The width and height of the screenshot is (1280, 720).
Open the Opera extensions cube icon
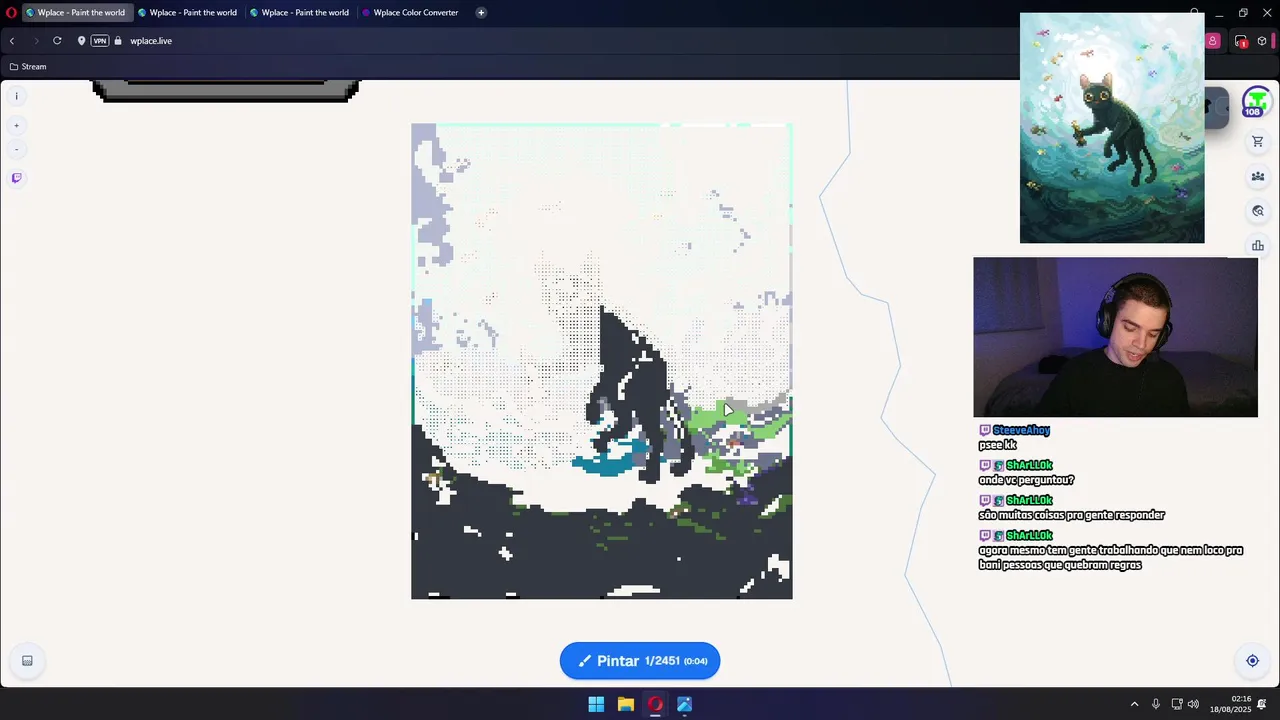click(x=1262, y=41)
